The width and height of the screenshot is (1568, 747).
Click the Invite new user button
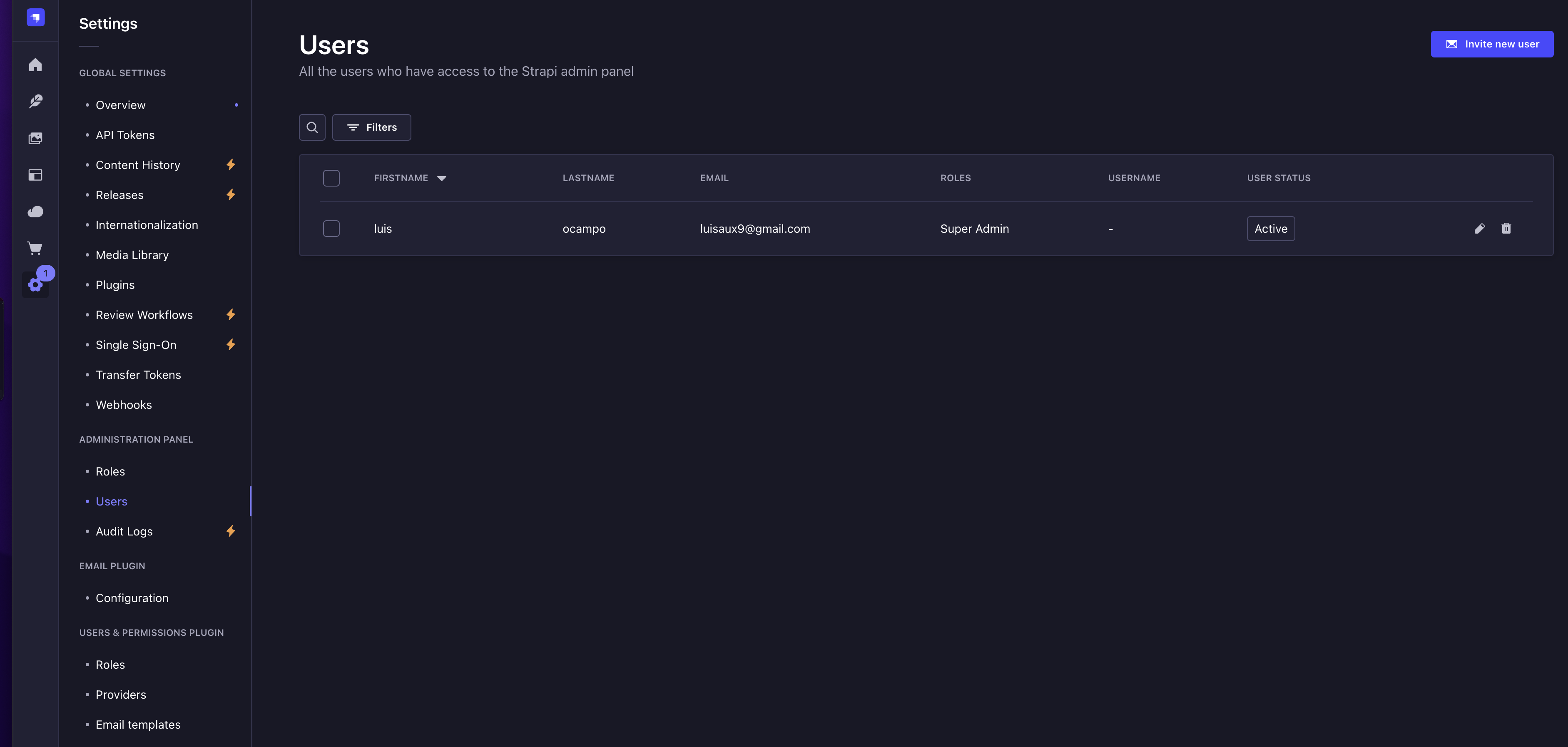click(x=1491, y=44)
